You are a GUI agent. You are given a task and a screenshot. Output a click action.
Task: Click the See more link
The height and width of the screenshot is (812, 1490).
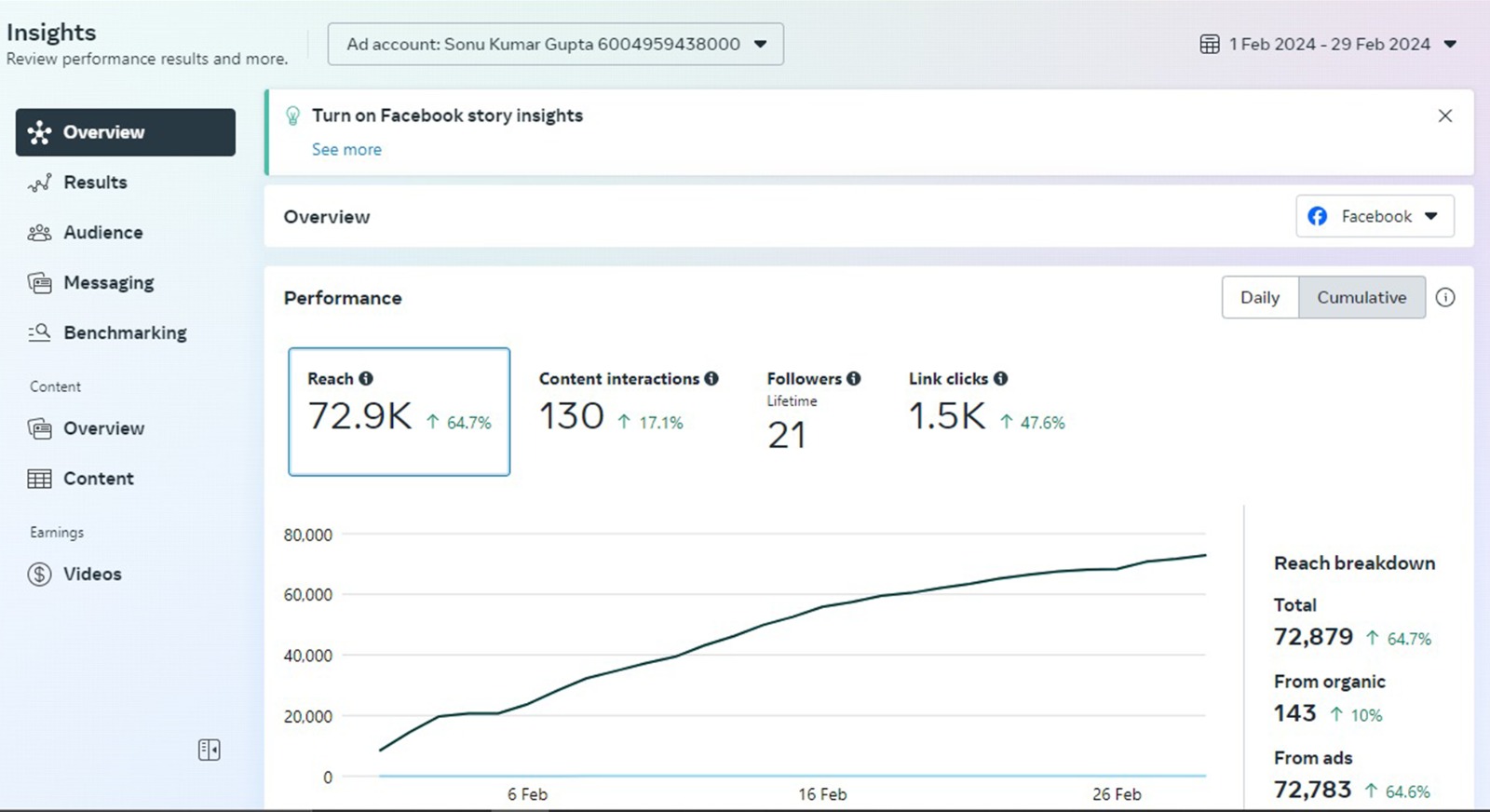coord(346,149)
